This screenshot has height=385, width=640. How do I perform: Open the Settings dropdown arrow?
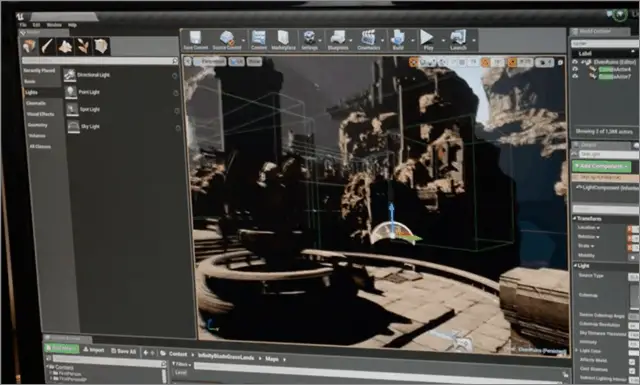click(x=320, y=40)
